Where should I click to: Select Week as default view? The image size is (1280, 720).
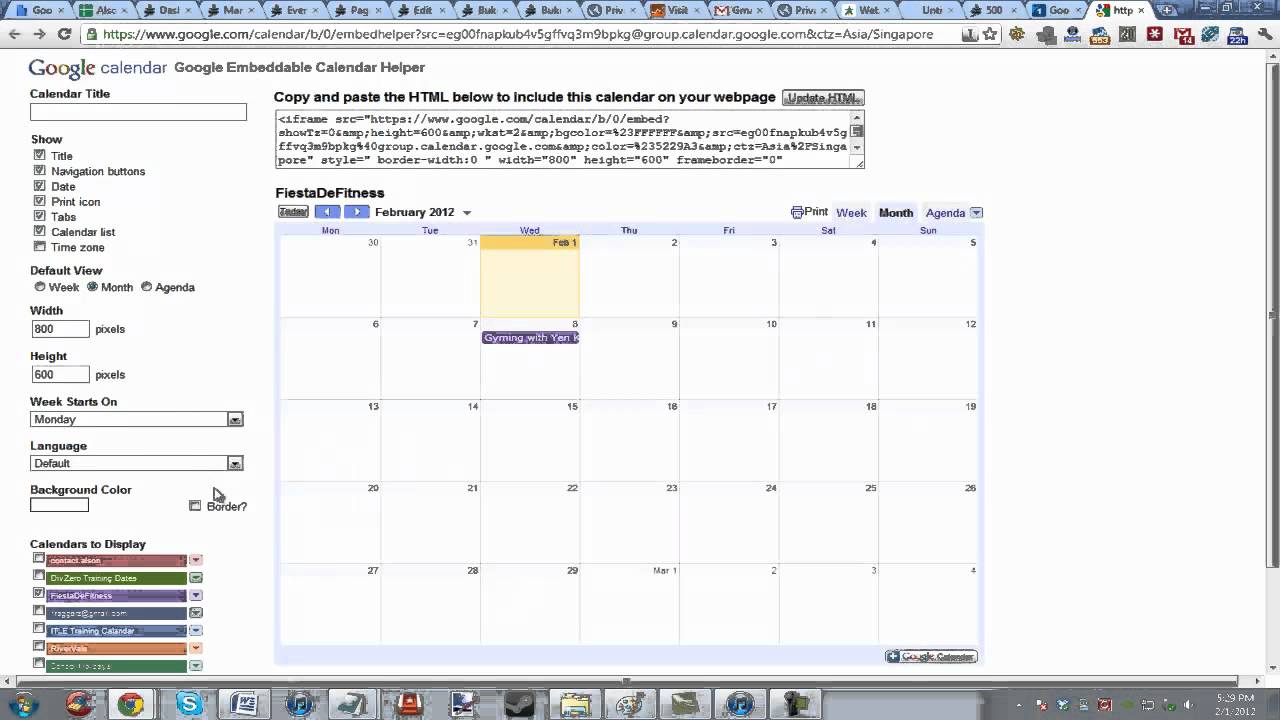[40, 287]
